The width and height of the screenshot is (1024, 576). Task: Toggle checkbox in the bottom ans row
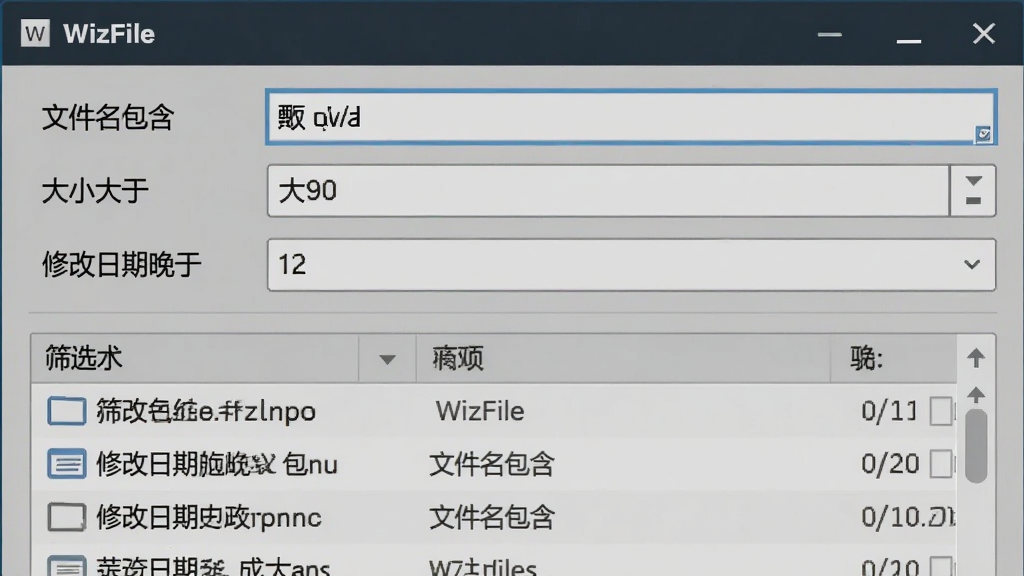940,566
